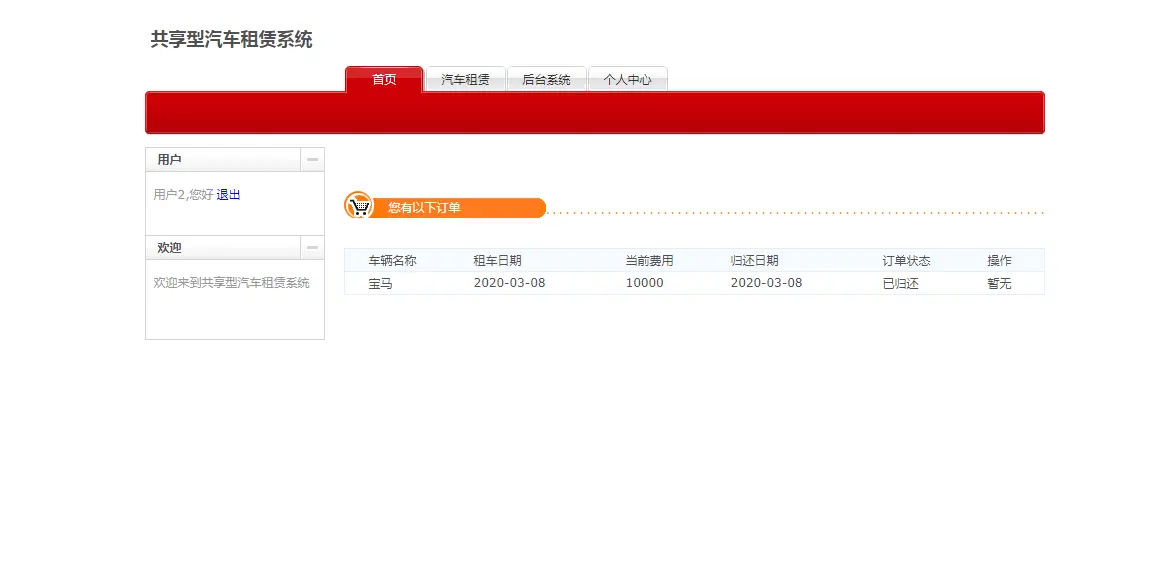This screenshot has width=1174, height=587.
Task: Go to the 个人中心 tab
Action: [627, 79]
